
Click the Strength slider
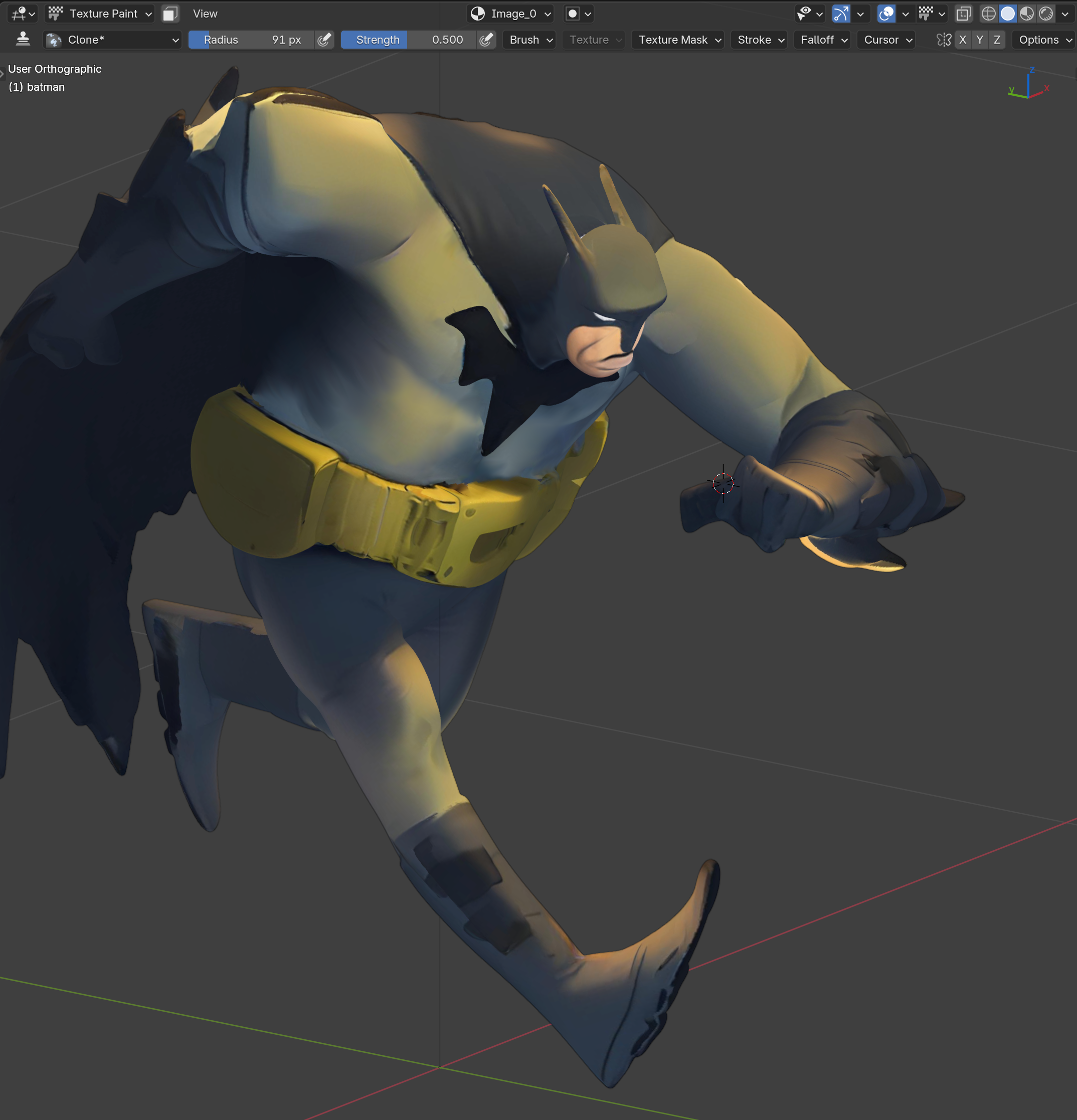point(409,40)
